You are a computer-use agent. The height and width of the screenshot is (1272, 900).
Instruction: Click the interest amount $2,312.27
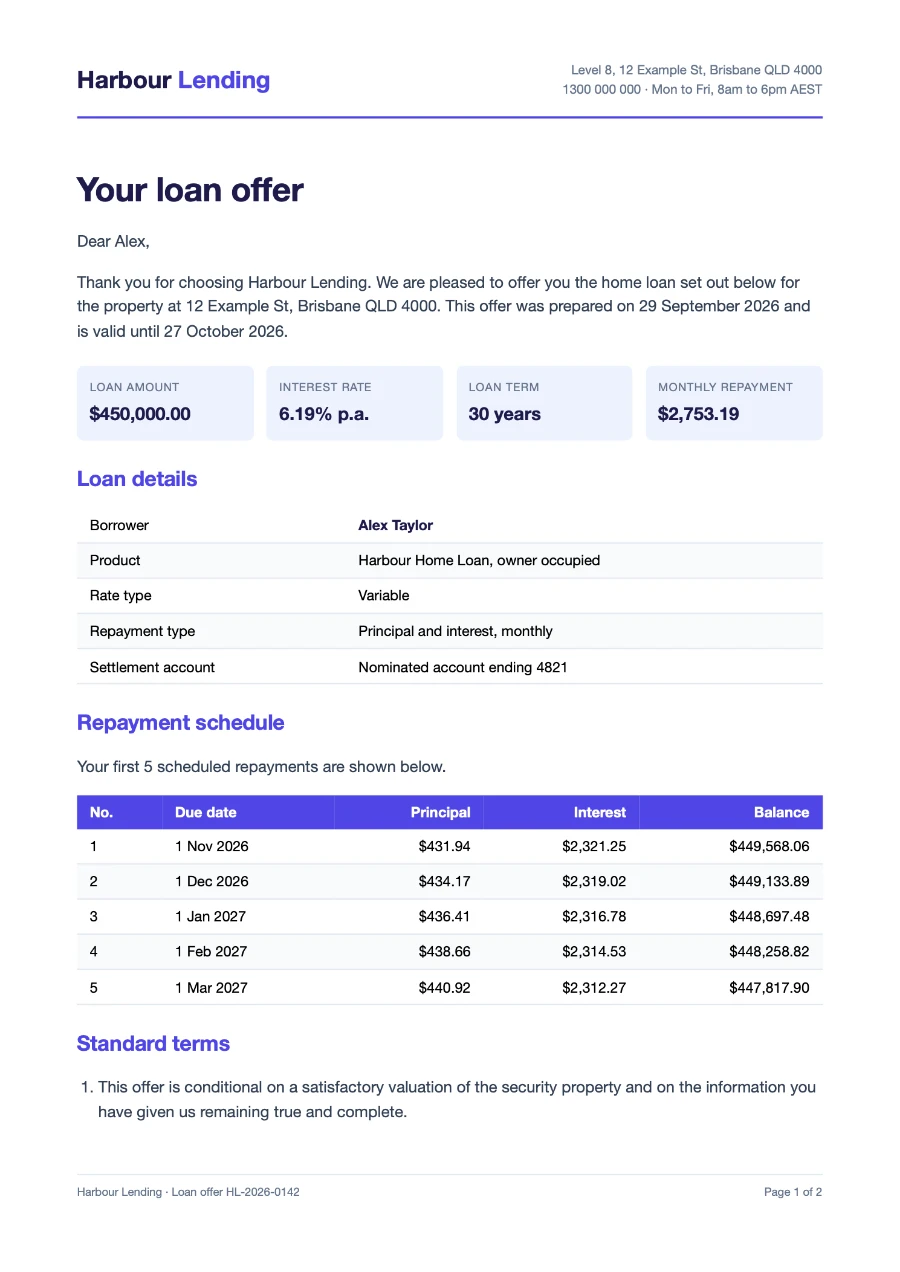tap(594, 987)
